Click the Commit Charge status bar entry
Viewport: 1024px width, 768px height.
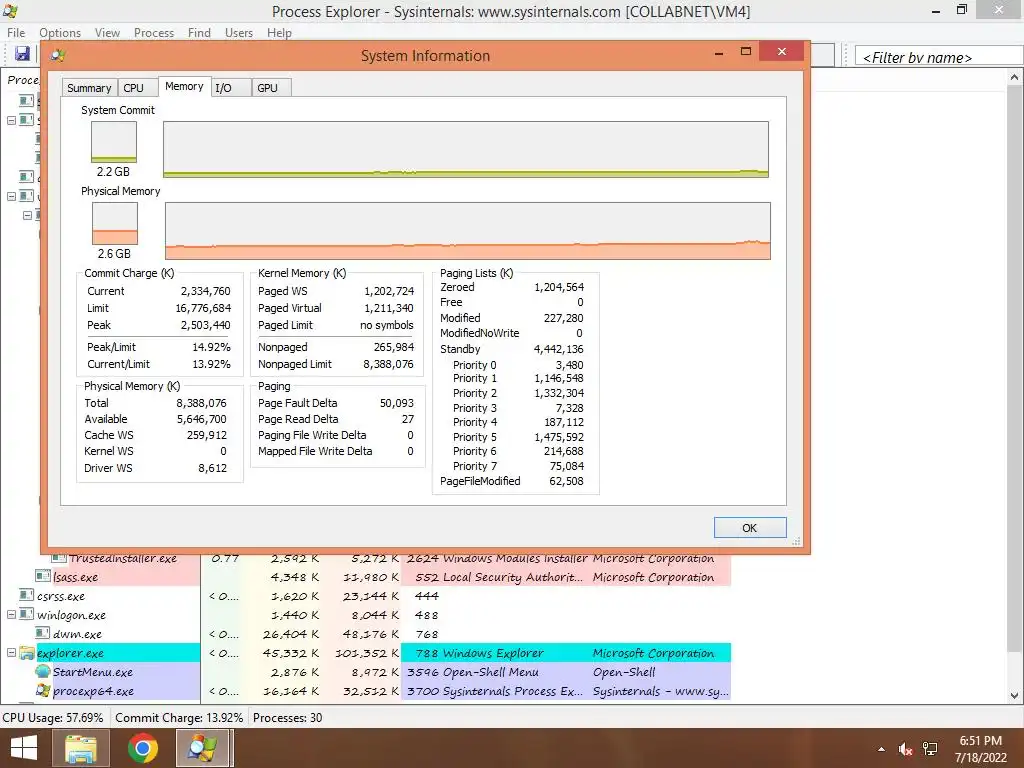coord(179,717)
